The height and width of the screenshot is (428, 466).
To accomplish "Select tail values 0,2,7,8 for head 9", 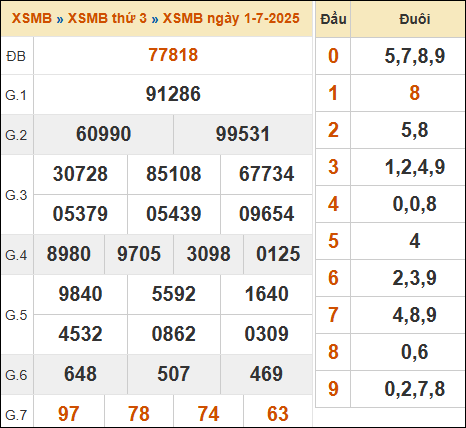I will [415, 389].
